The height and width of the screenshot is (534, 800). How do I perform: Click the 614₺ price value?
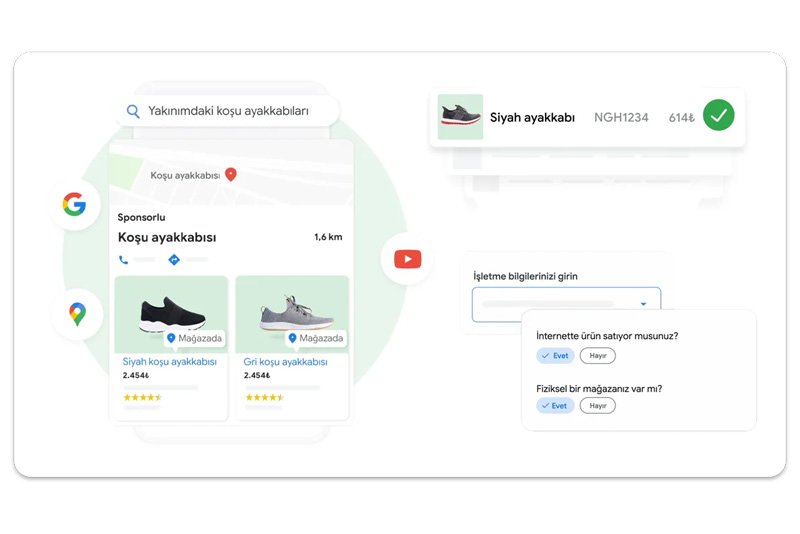pyautogui.click(x=682, y=118)
